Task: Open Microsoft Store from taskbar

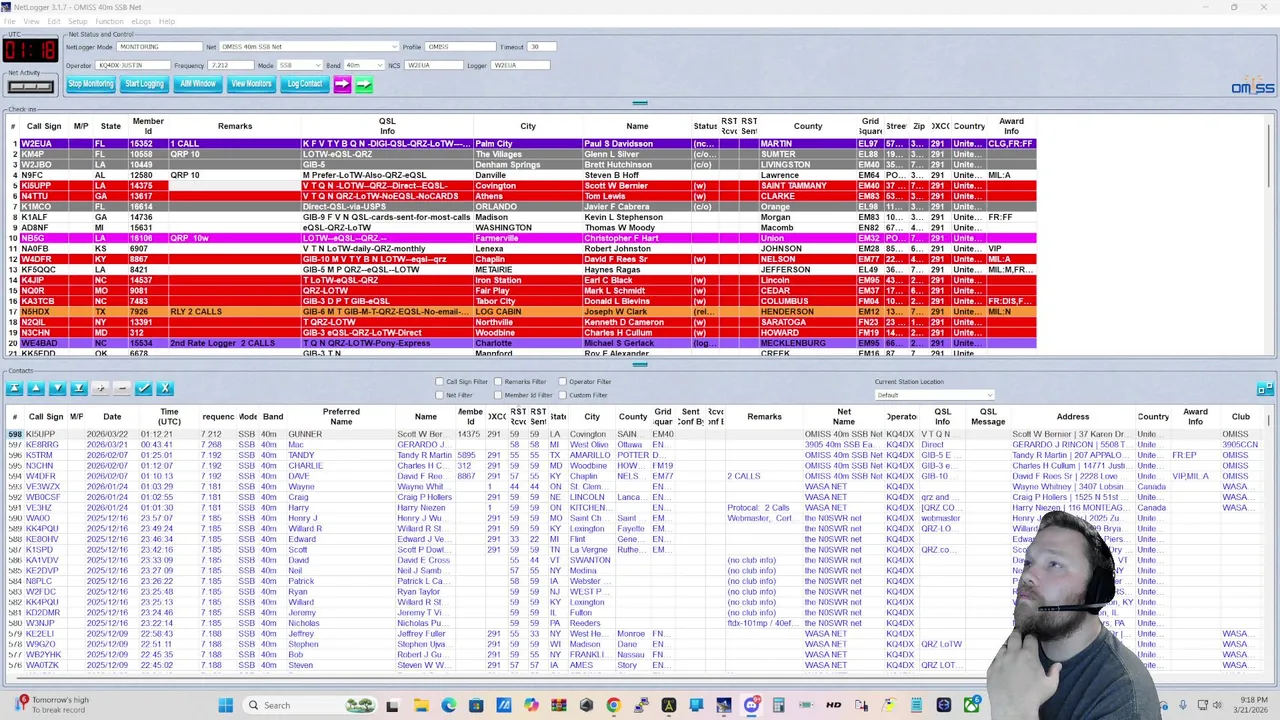Action: (x=476, y=705)
